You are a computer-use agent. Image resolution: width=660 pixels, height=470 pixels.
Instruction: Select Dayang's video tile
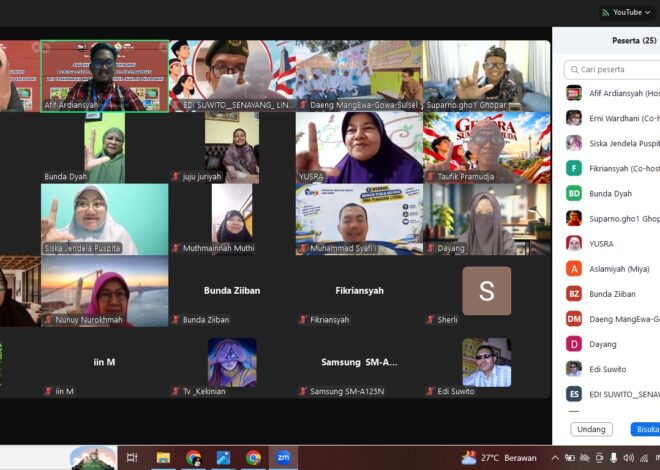click(x=487, y=219)
